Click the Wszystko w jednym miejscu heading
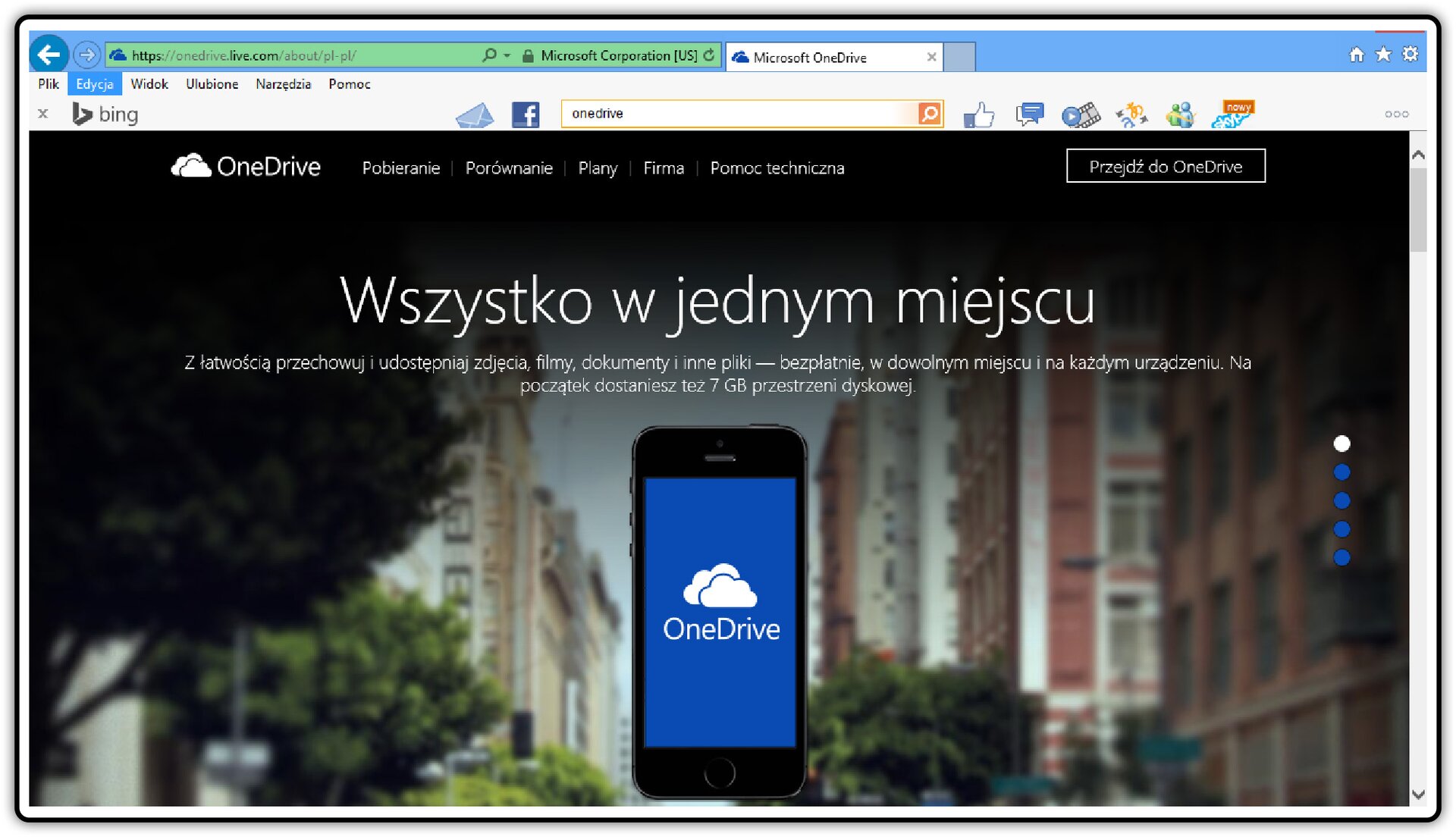 [x=717, y=303]
